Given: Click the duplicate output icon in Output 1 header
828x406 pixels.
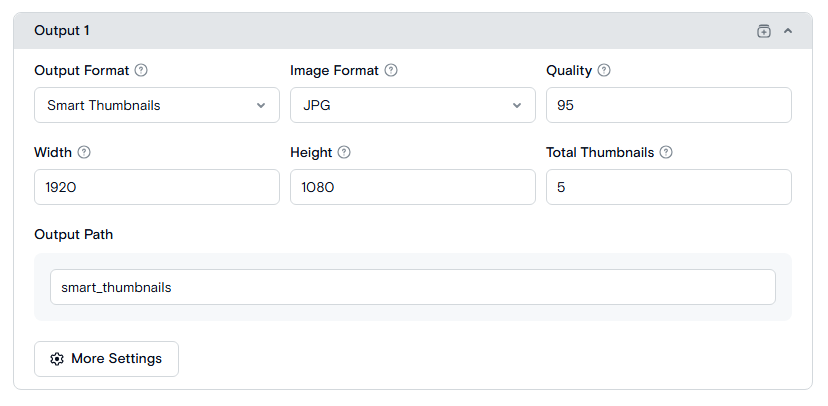Looking at the screenshot, I should click(x=764, y=31).
